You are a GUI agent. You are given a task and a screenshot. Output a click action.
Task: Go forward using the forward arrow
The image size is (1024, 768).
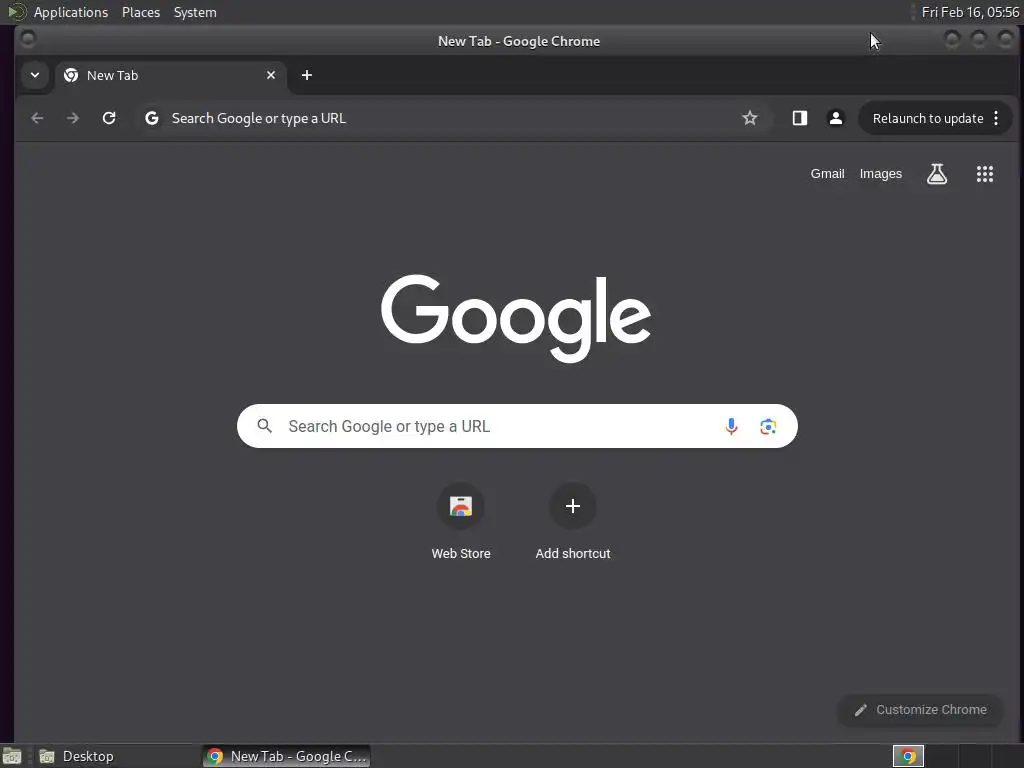click(x=73, y=118)
